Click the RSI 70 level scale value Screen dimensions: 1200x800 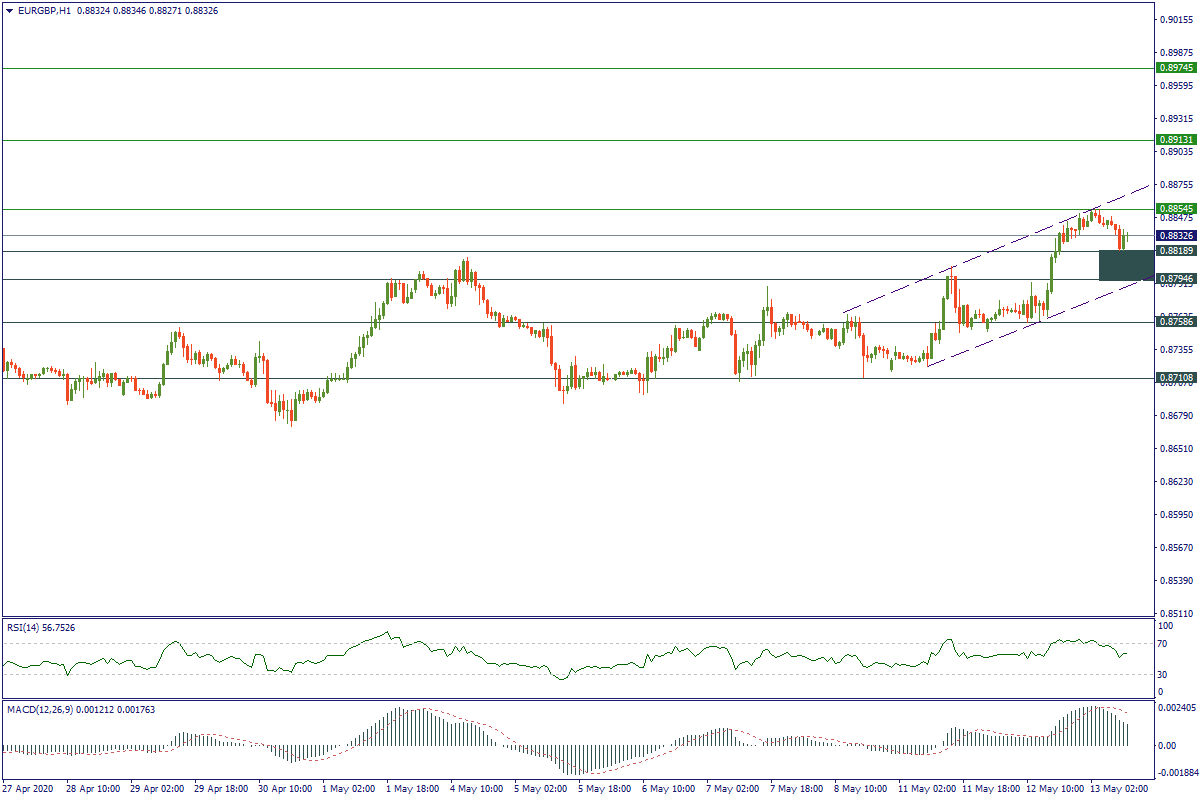pos(1161,644)
